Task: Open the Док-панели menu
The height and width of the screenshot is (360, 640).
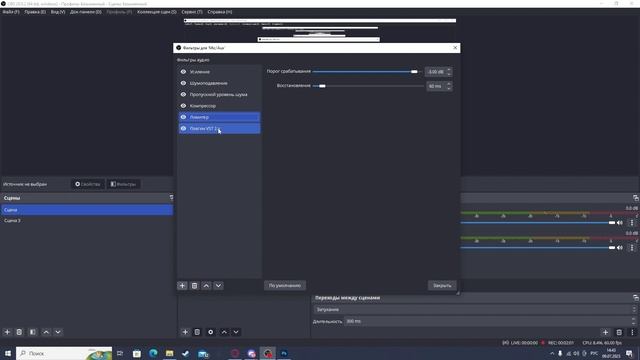Action: (x=85, y=12)
